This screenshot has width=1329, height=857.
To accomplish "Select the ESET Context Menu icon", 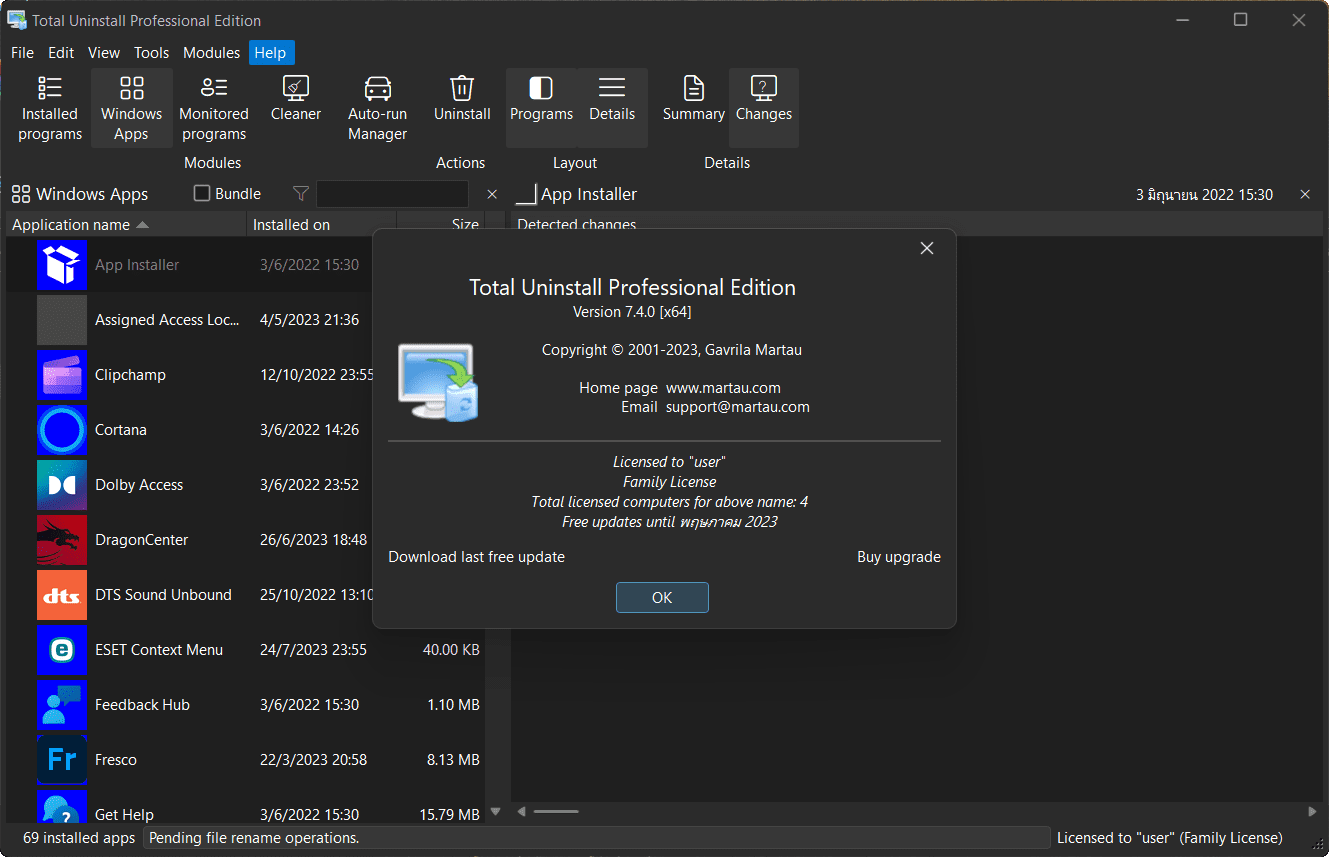I will pyautogui.click(x=62, y=650).
